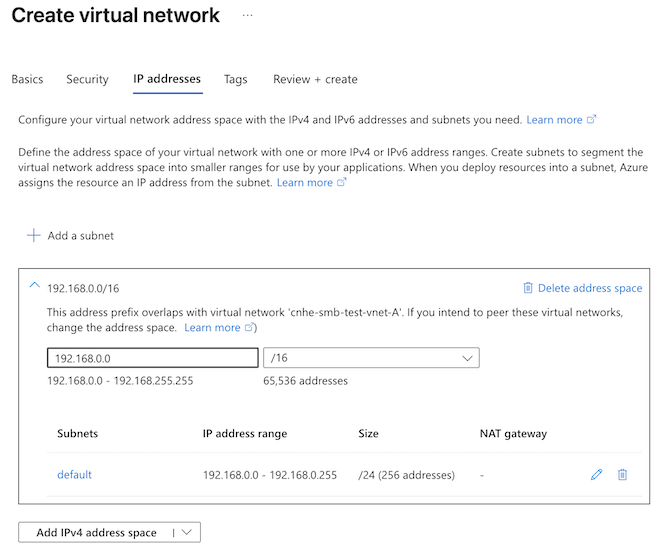Click the pencil edit icon for default subnet
This screenshot has height=554, width=666.
click(596, 475)
